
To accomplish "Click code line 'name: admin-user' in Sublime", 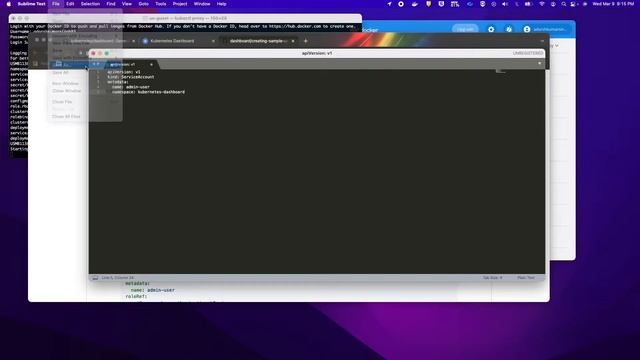I will [x=131, y=87].
